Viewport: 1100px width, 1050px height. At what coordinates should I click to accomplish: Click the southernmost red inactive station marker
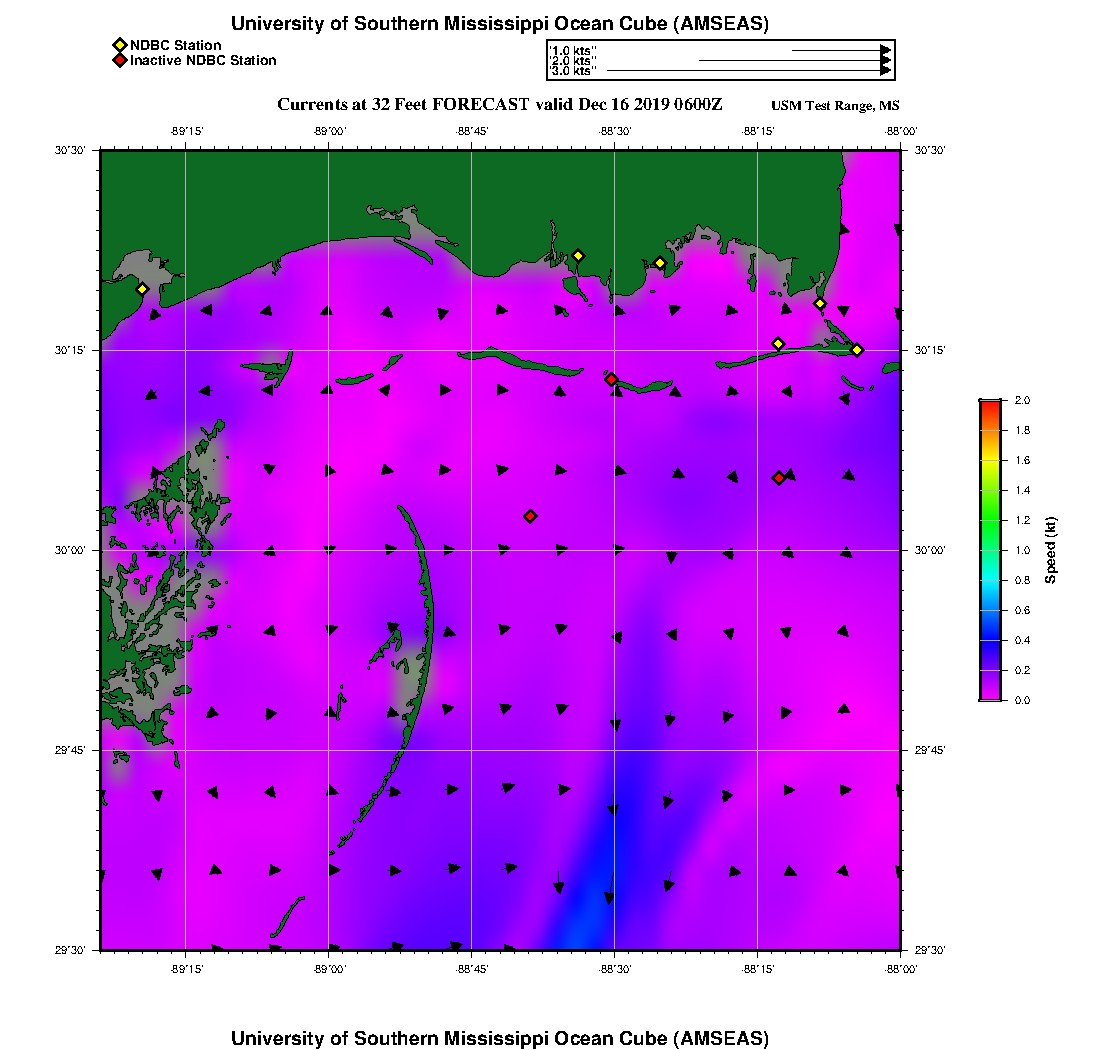530,516
